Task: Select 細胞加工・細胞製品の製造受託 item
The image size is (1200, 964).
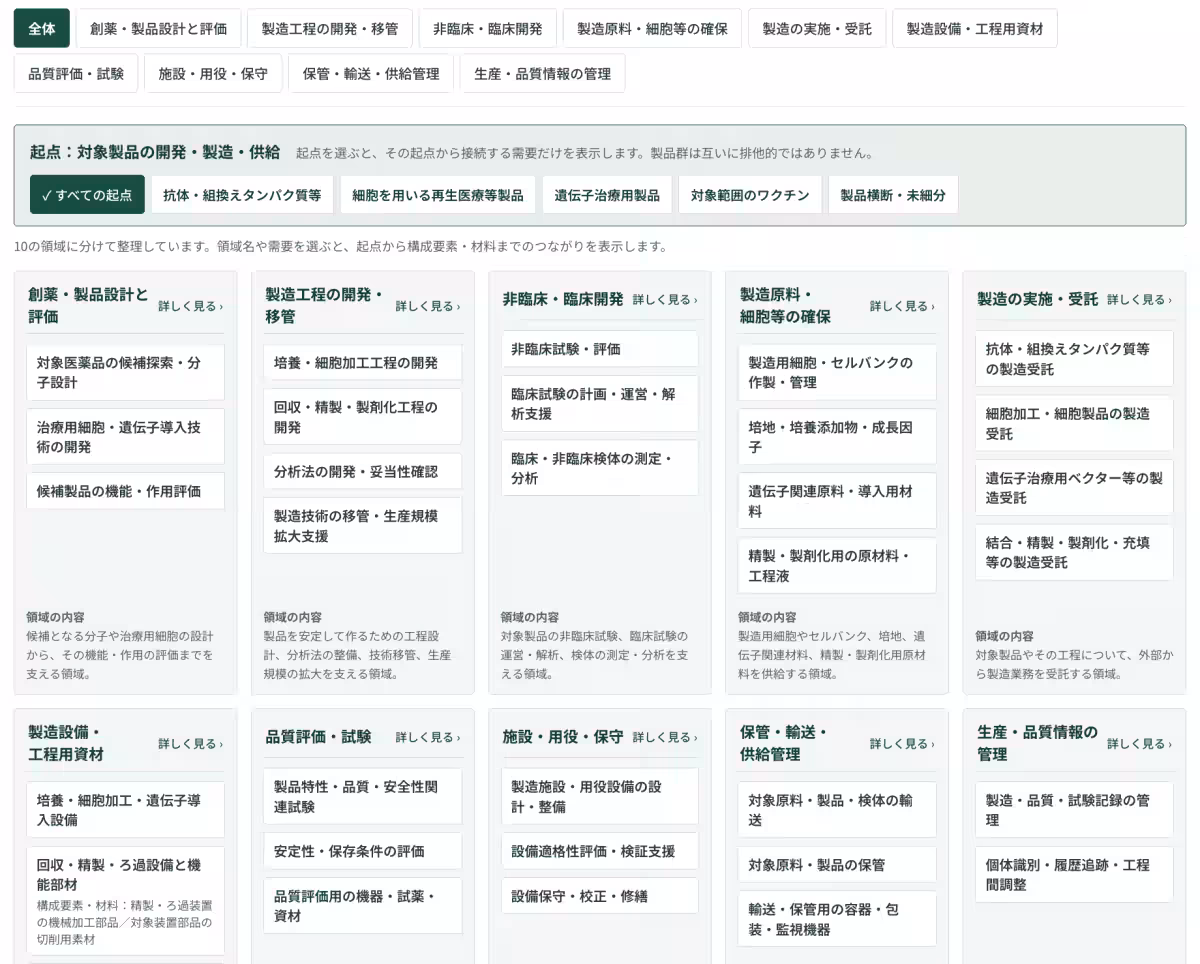Action: (1075, 424)
